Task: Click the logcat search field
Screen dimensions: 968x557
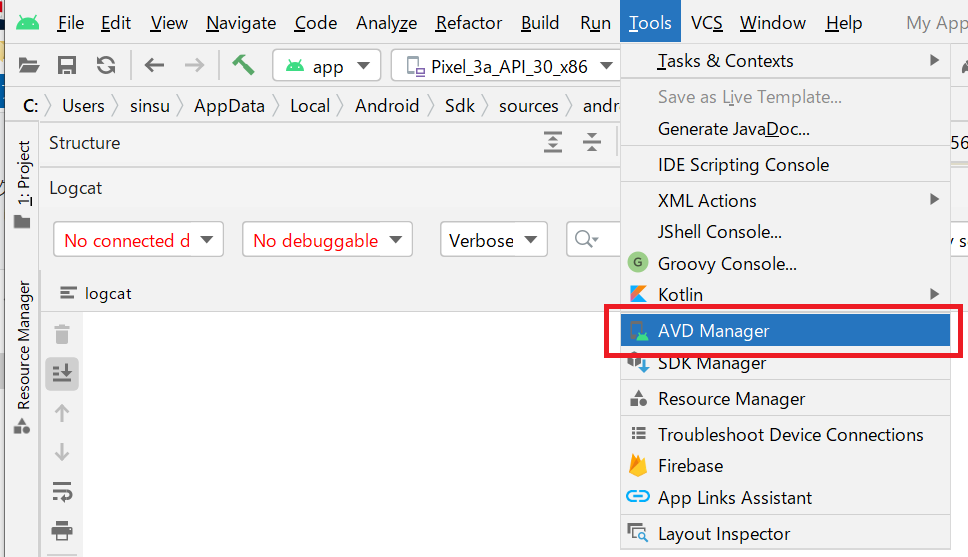Action: [x=593, y=239]
